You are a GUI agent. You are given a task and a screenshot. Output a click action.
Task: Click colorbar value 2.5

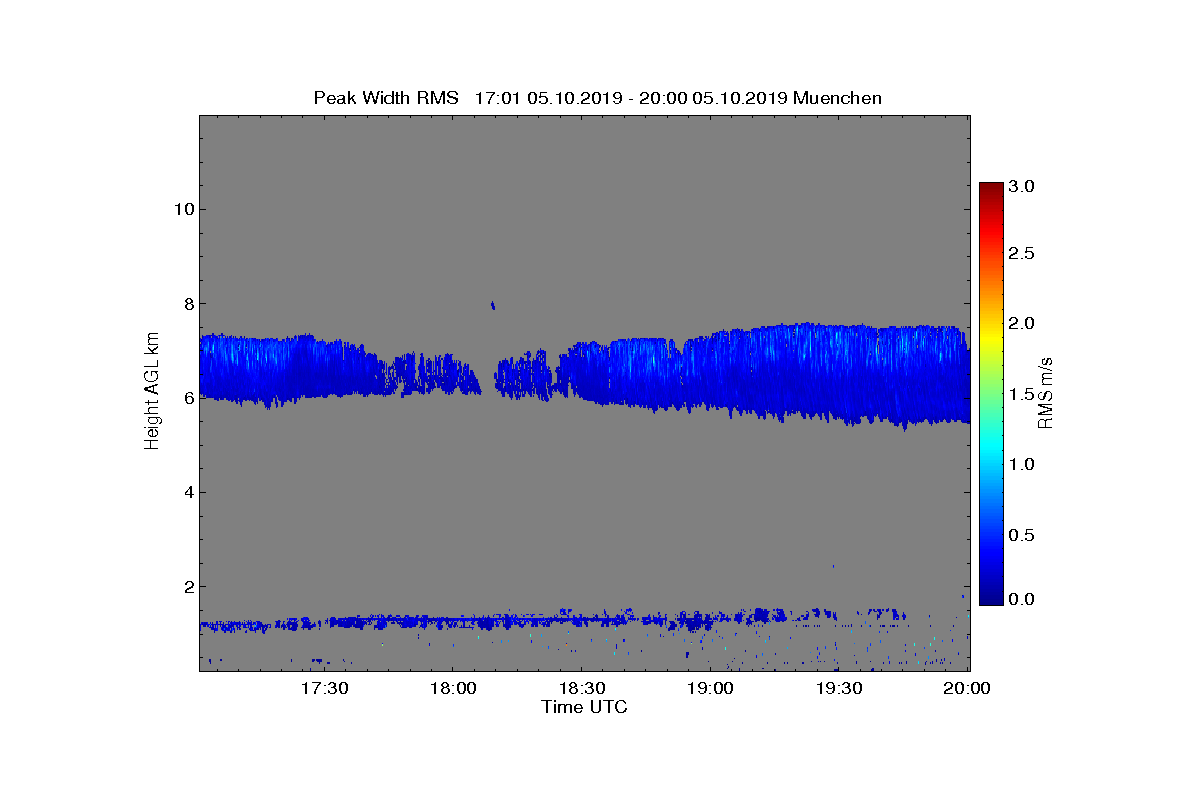(x=1021, y=254)
